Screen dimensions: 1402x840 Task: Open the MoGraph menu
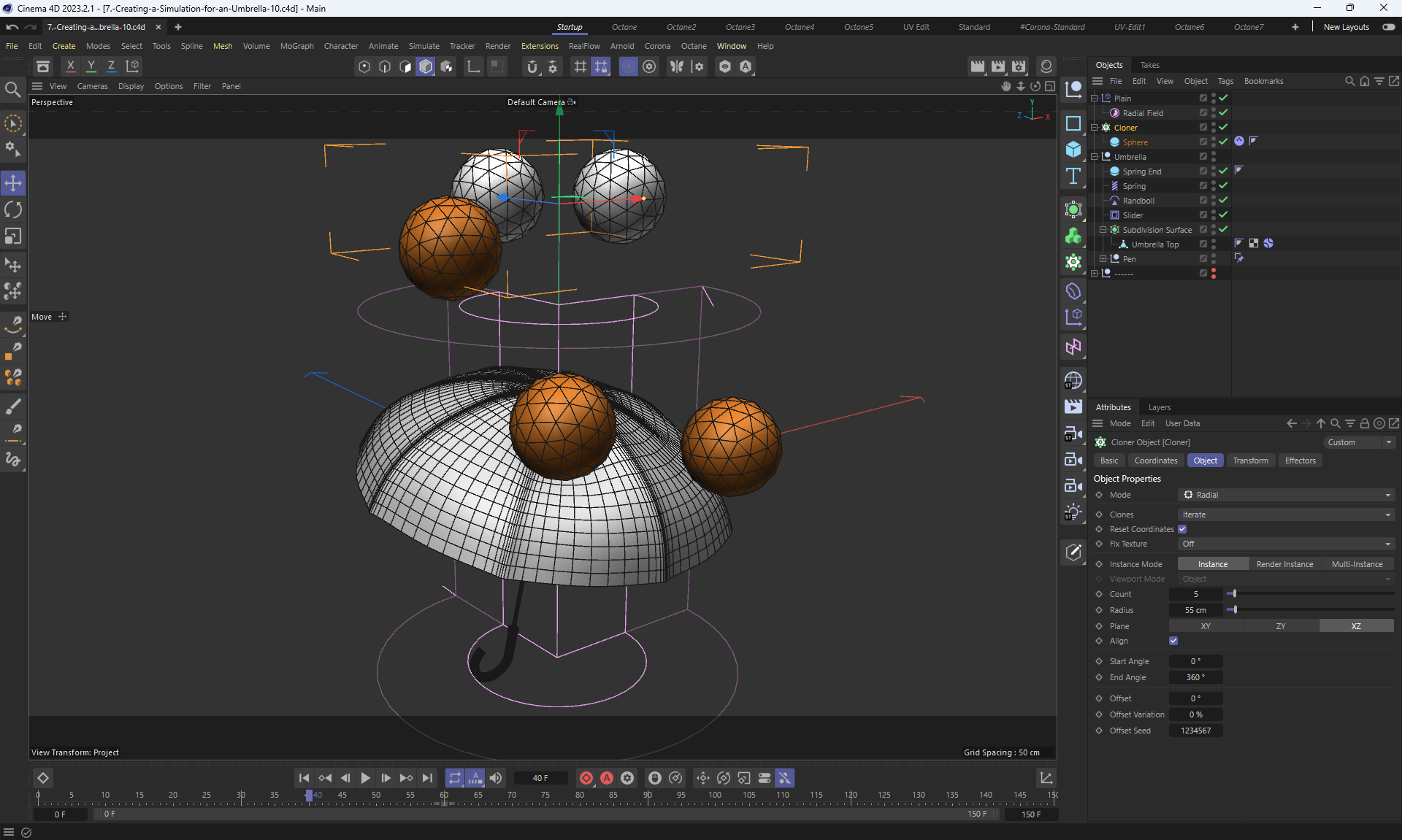coord(296,46)
